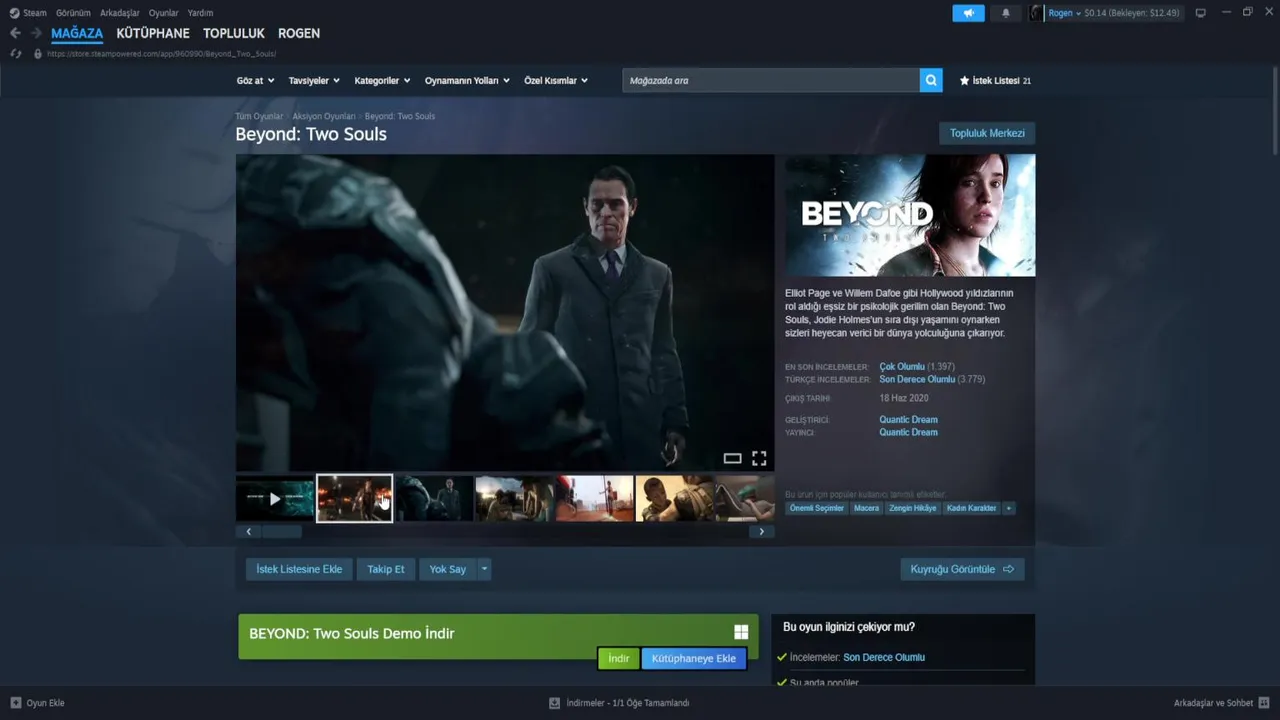
Task: Click Kütüphaneye Ekle button
Action: [694, 658]
